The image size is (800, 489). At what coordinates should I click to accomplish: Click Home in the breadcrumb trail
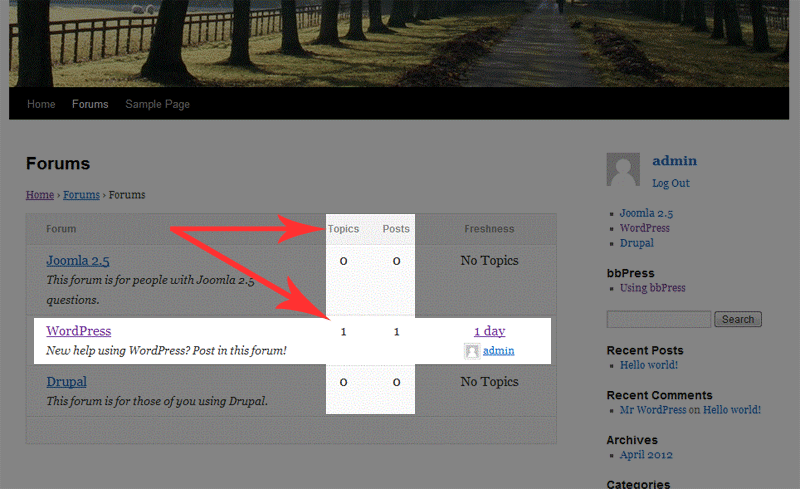pyautogui.click(x=39, y=195)
